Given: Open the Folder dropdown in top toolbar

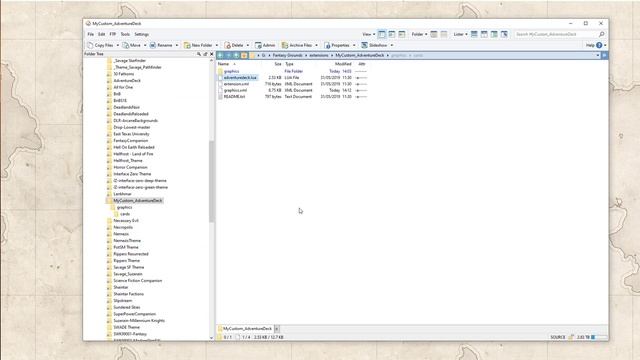Looking at the screenshot, I should (419, 34).
